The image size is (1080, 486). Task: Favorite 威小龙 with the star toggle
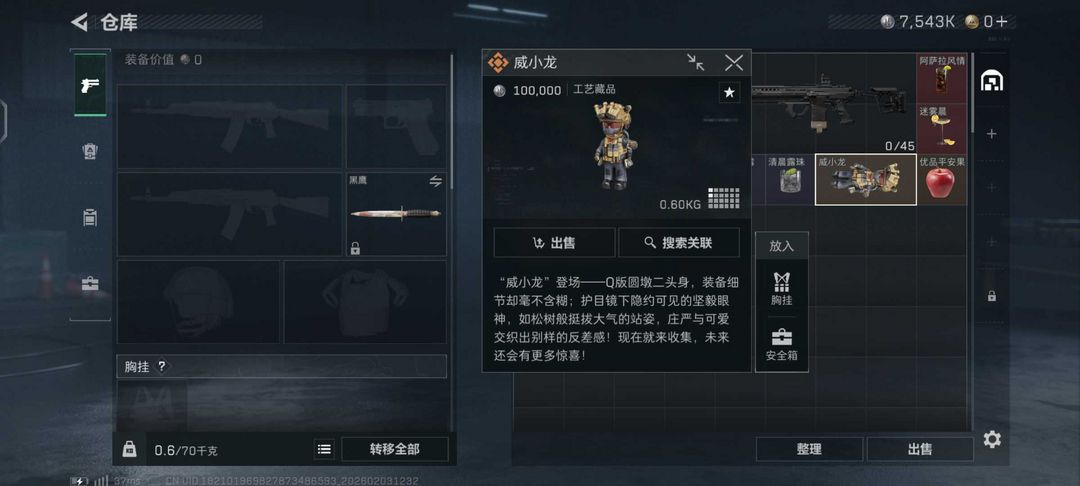coord(729,92)
